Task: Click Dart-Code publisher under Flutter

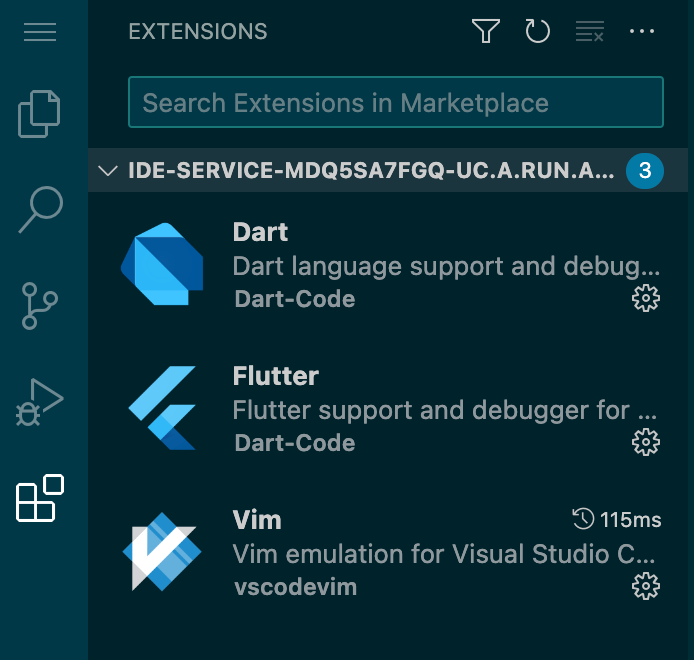Action: (x=295, y=443)
